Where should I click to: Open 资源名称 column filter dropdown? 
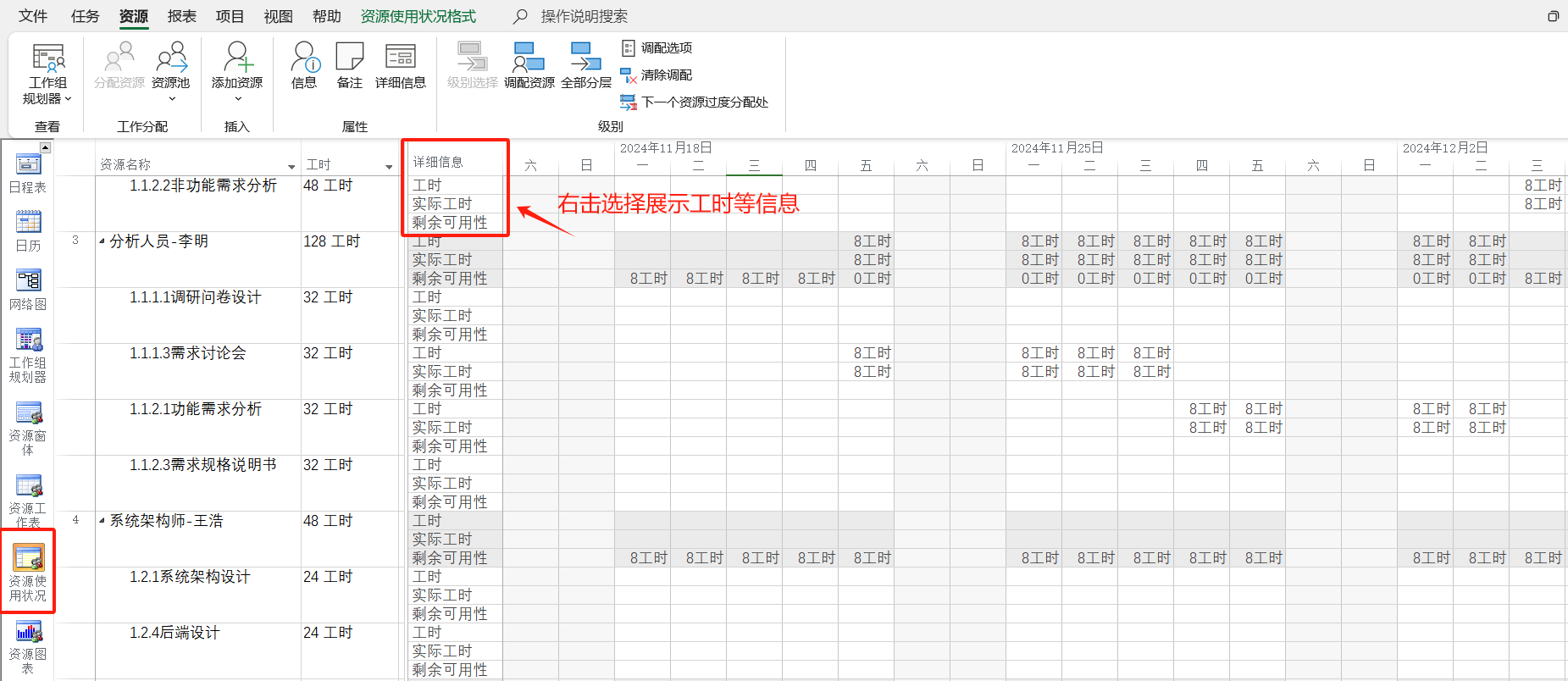[x=291, y=166]
